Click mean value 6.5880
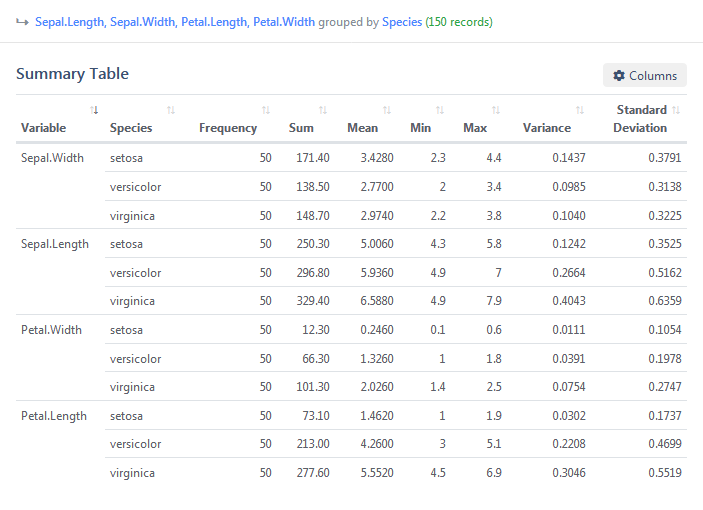Viewport: 703px width, 510px height. click(377, 301)
